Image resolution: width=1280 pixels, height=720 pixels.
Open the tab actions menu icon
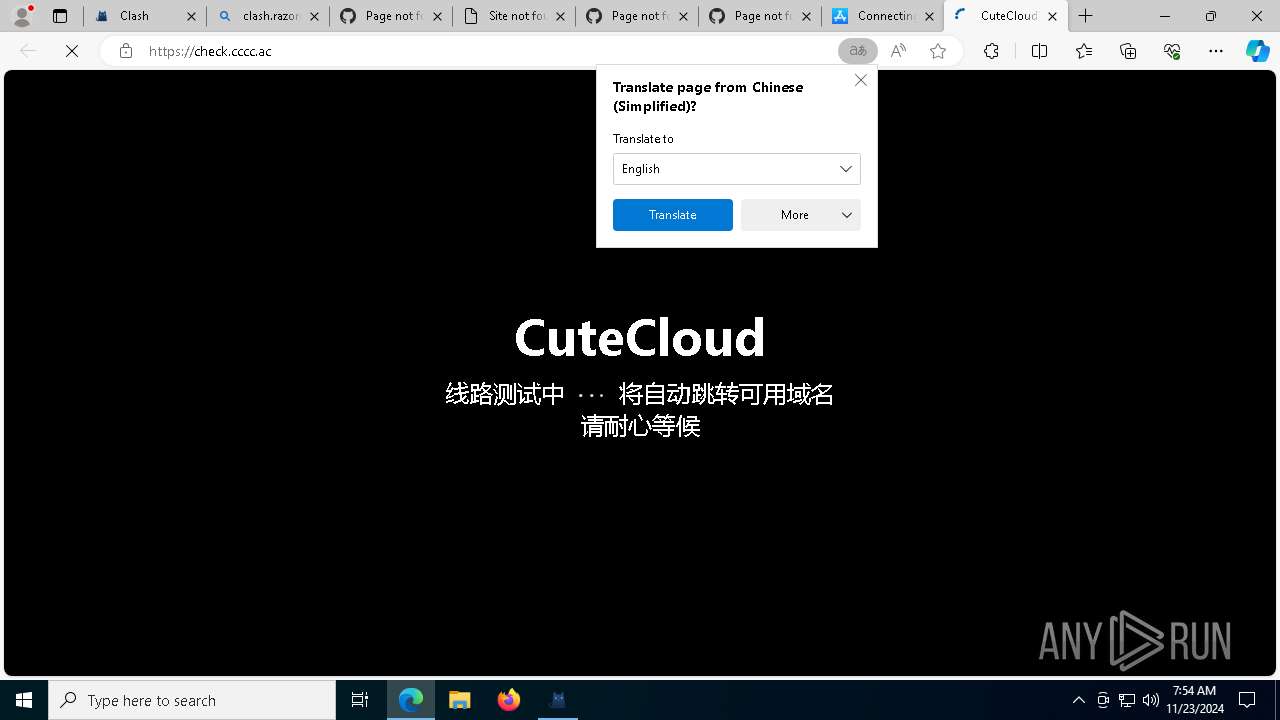pos(60,16)
